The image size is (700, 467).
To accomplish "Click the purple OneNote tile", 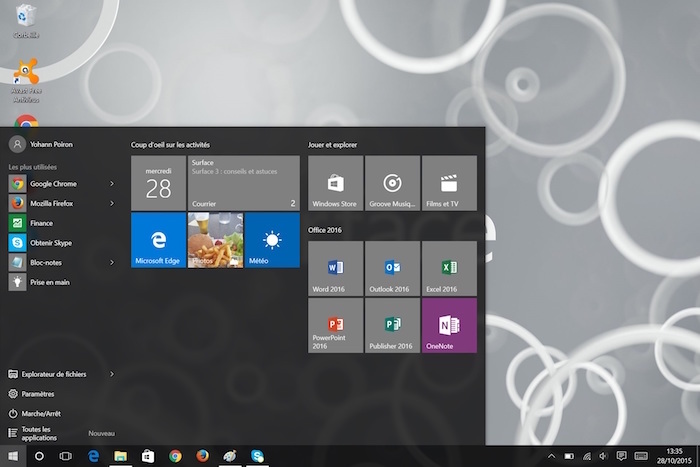I will pos(449,325).
